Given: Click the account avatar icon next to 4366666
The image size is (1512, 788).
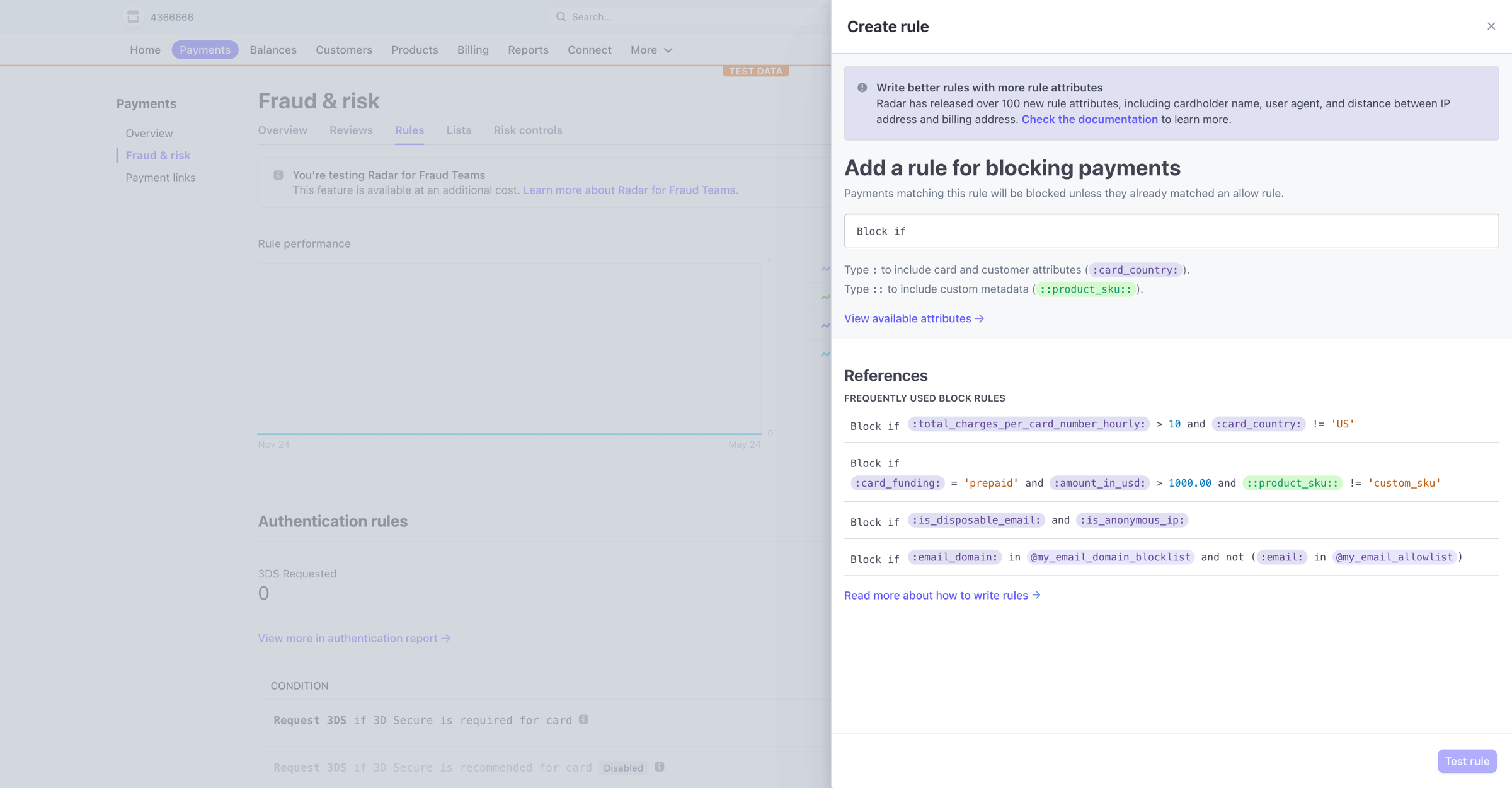Looking at the screenshot, I should (133, 17).
